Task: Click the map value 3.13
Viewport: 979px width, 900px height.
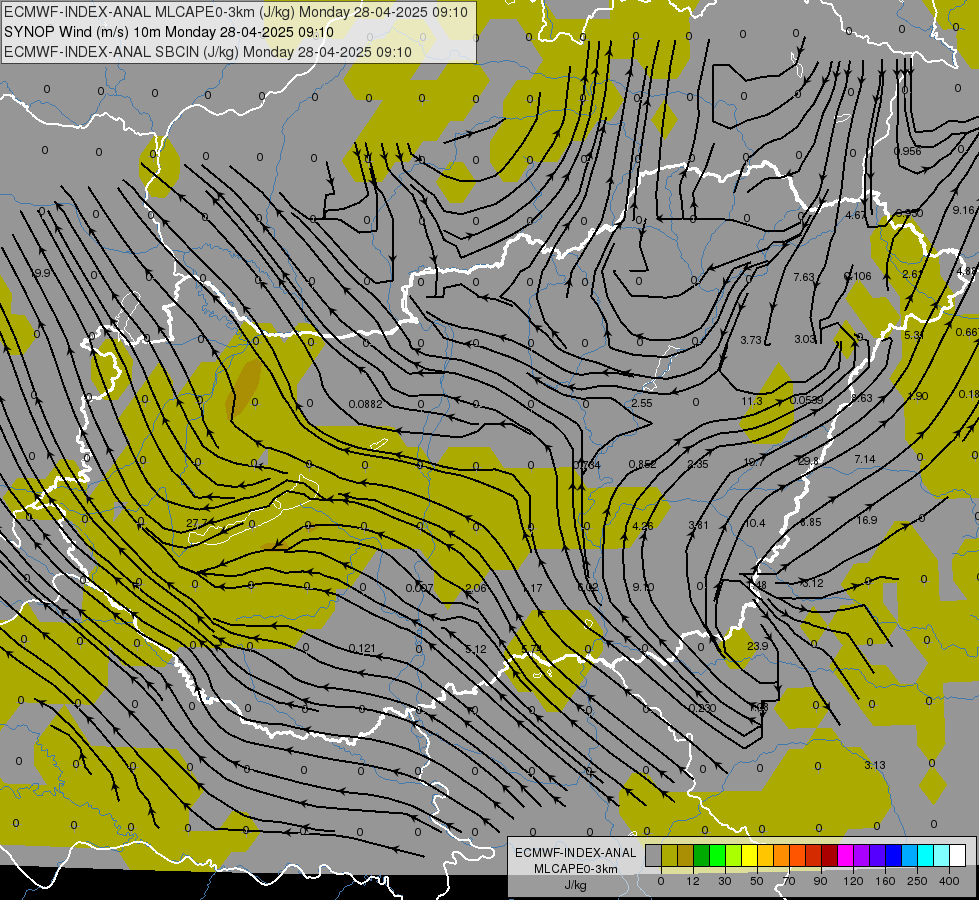Action: [x=875, y=765]
